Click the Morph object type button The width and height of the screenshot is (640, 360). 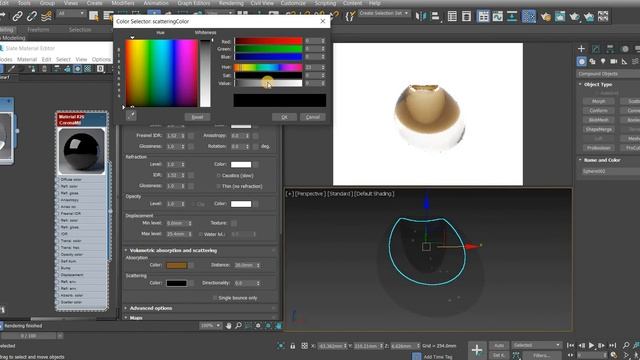pyautogui.click(x=598, y=101)
